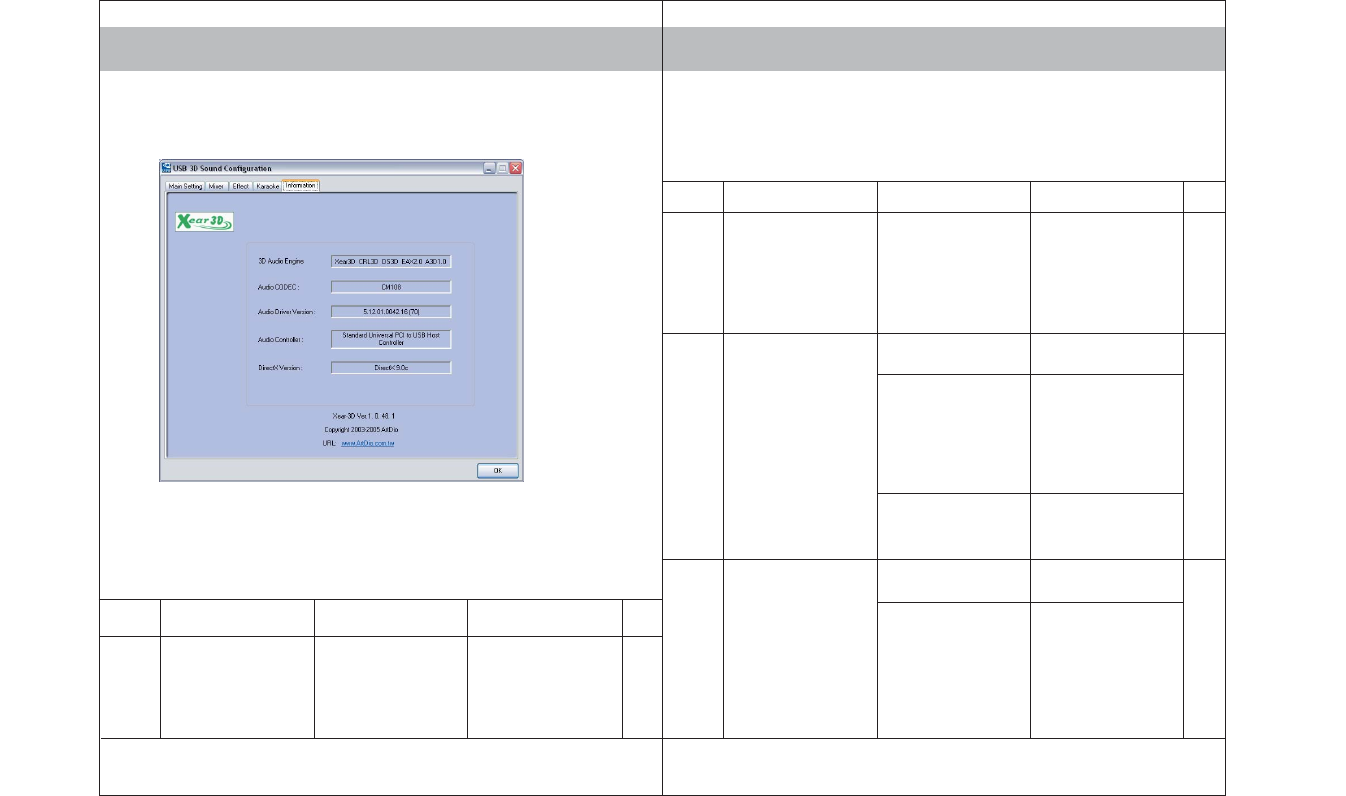
Task: Click the Audio CODEC field showing CM108
Action: (x=391, y=286)
